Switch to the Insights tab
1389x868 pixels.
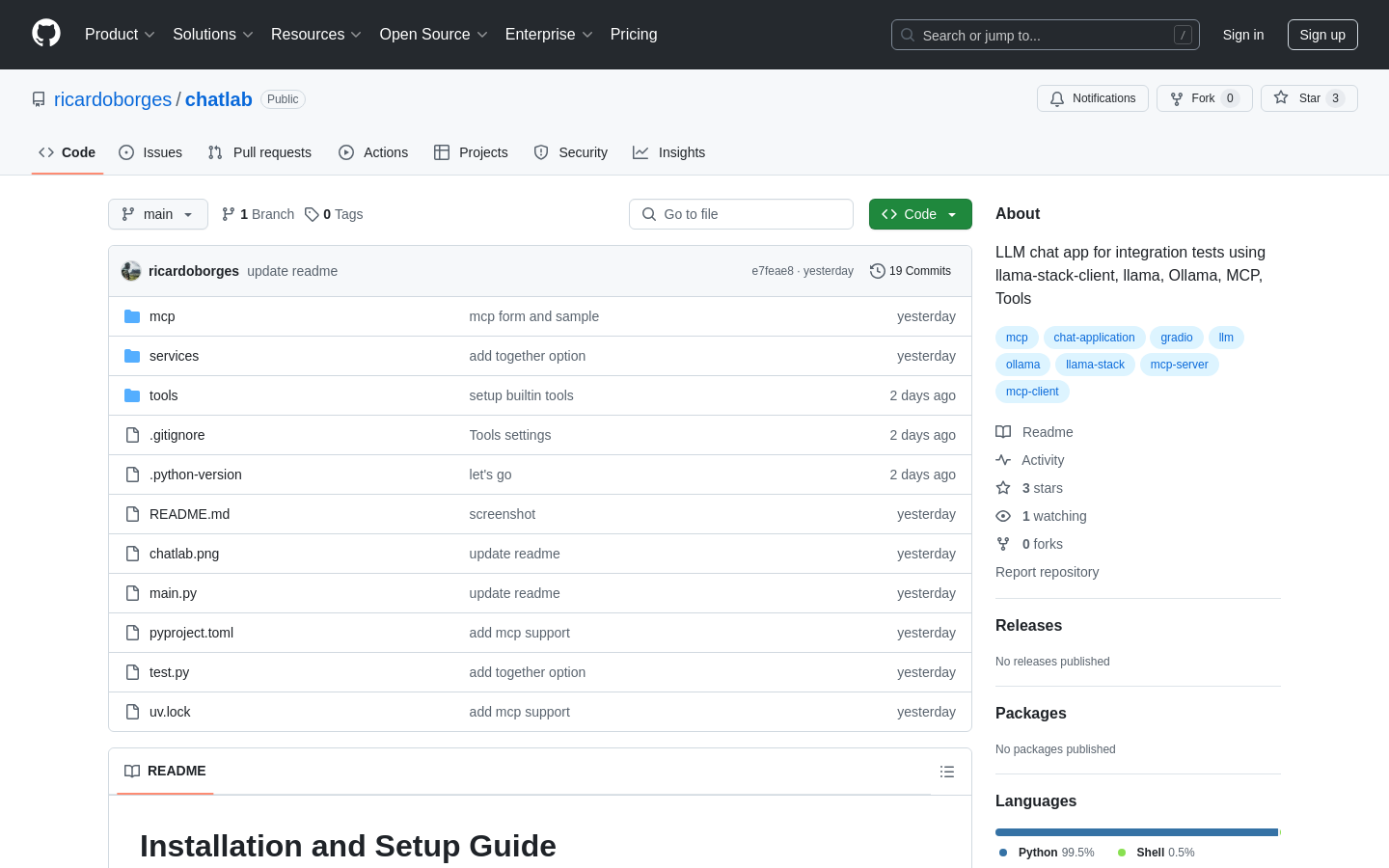coord(669,152)
